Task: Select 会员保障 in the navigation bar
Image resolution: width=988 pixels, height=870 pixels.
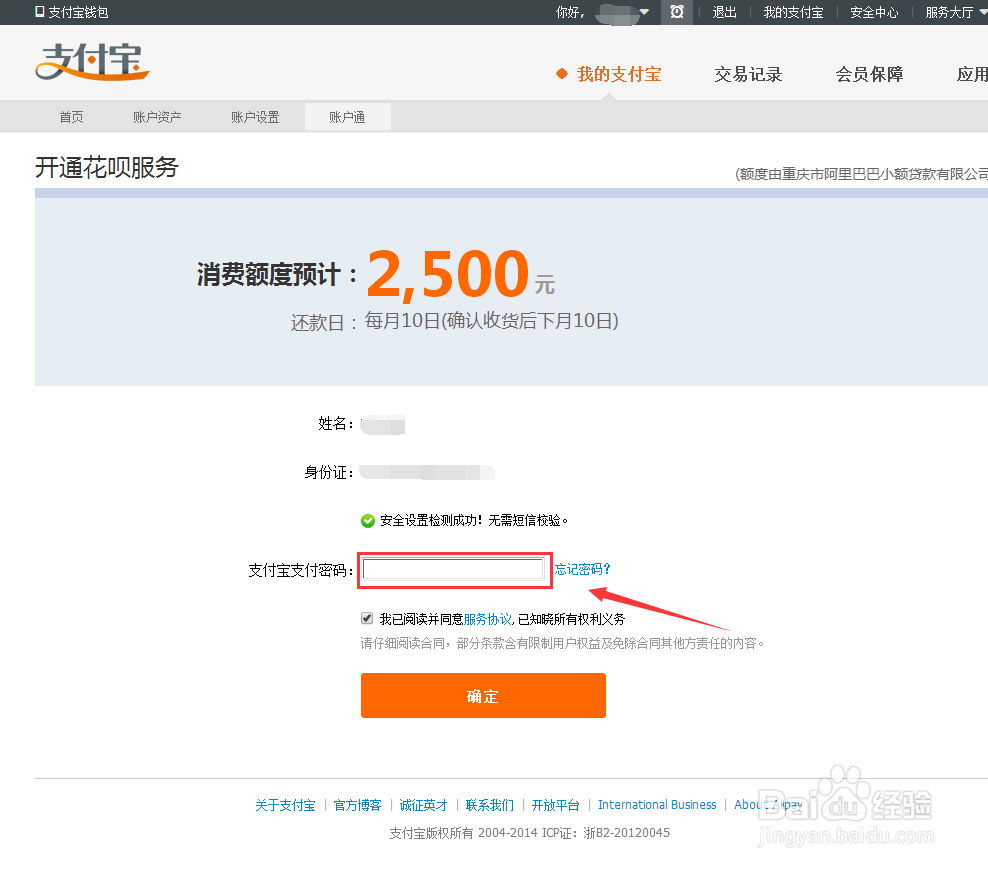Action: 868,74
